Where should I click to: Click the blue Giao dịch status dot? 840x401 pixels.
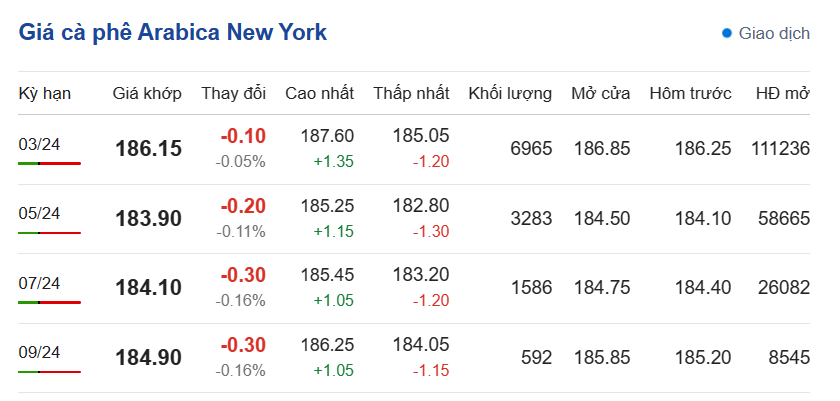[x=727, y=33]
